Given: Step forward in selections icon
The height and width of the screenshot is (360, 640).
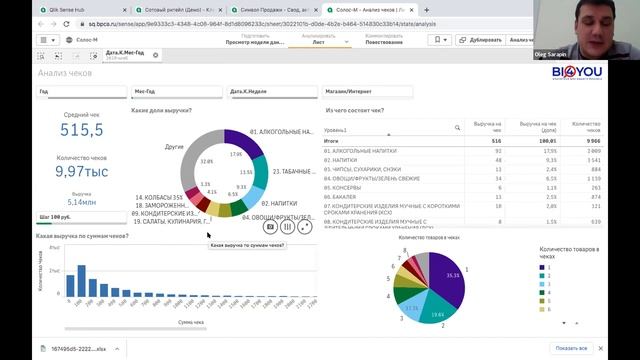Looking at the screenshot, I should pos(76,56).
